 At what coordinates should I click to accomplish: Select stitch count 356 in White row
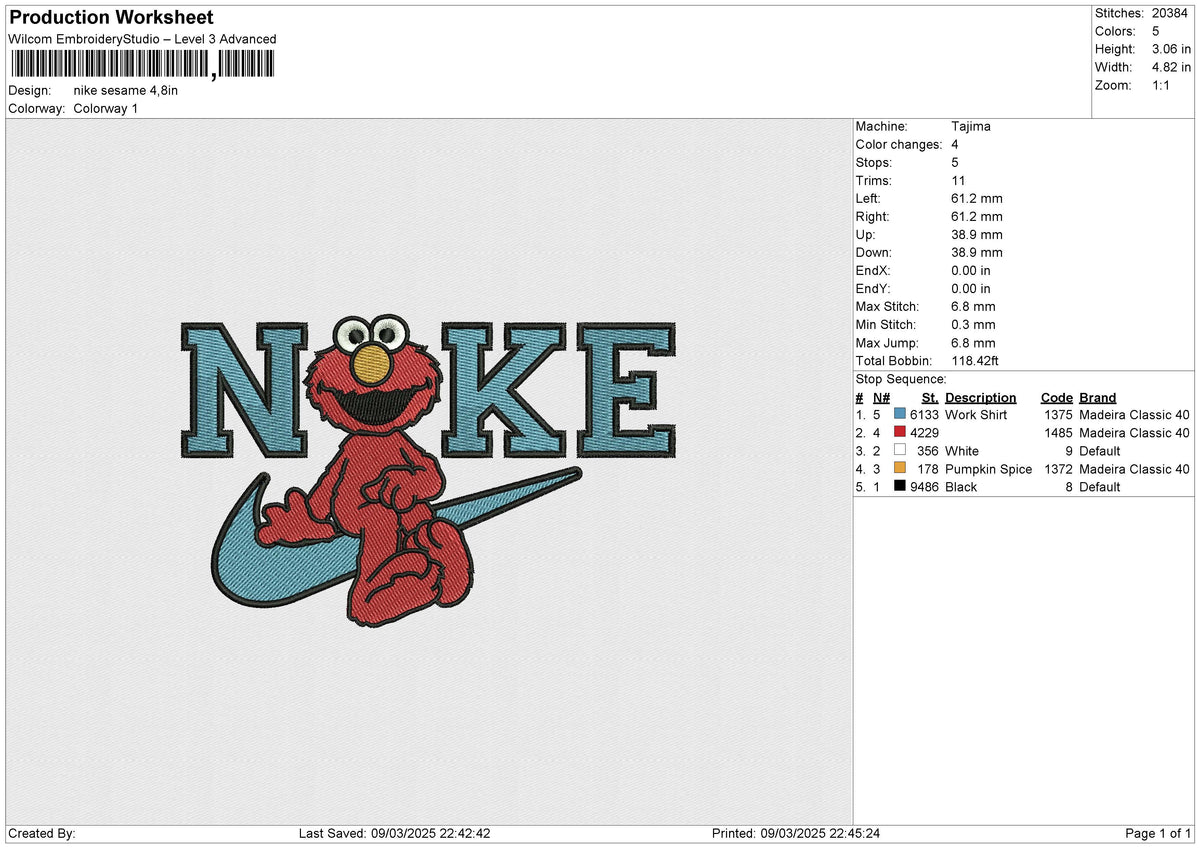click(x=927, y=450)
